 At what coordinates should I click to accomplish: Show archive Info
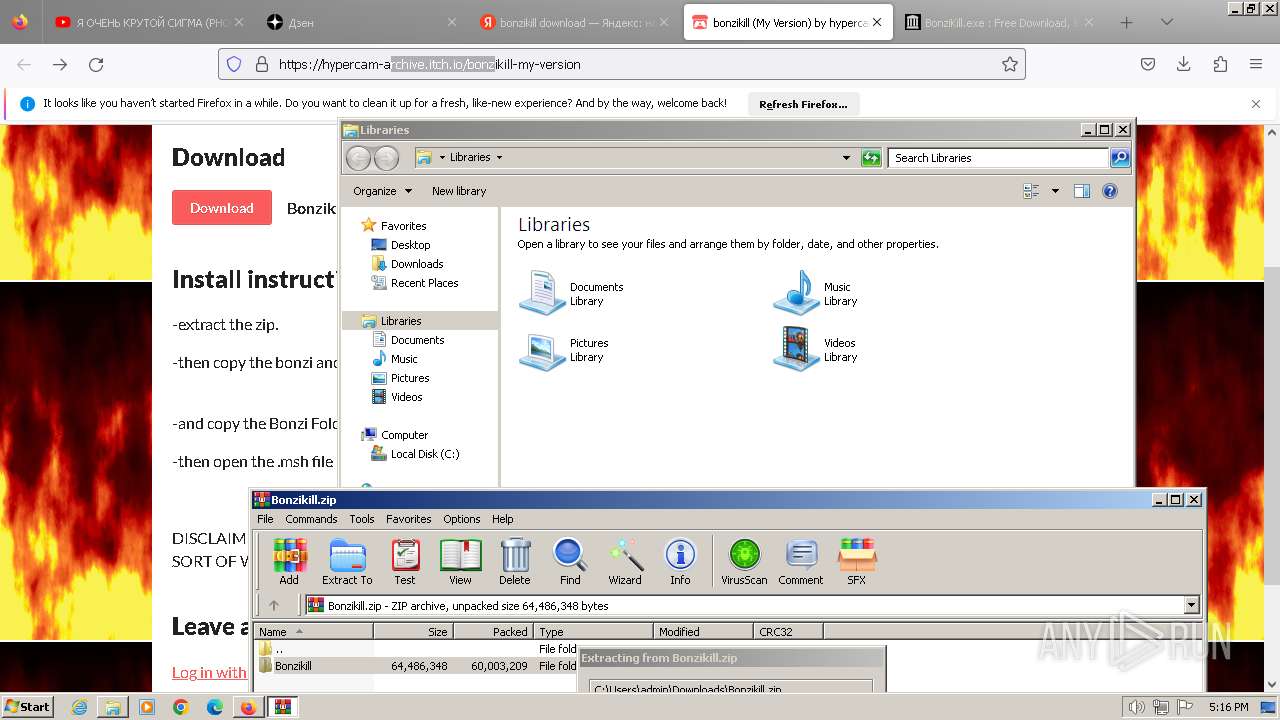click(x=680, y=561)
